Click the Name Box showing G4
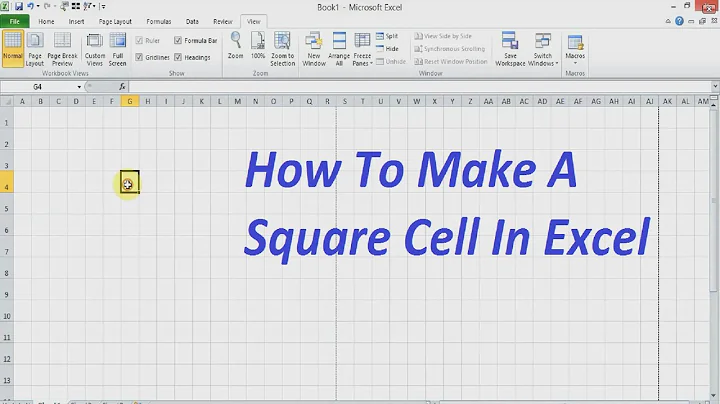The width and height of the screenshot is (720, 404). click(x=38, y=87)
